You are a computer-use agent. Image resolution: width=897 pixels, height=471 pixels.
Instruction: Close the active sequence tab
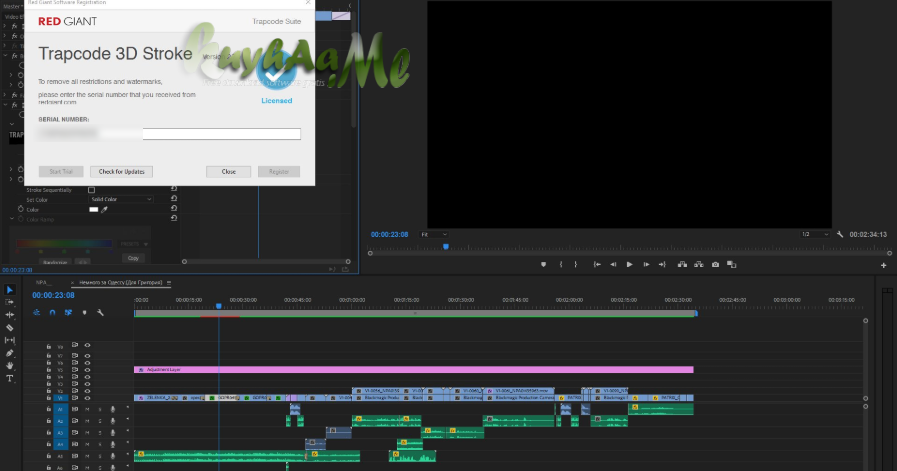click(73, 283)
